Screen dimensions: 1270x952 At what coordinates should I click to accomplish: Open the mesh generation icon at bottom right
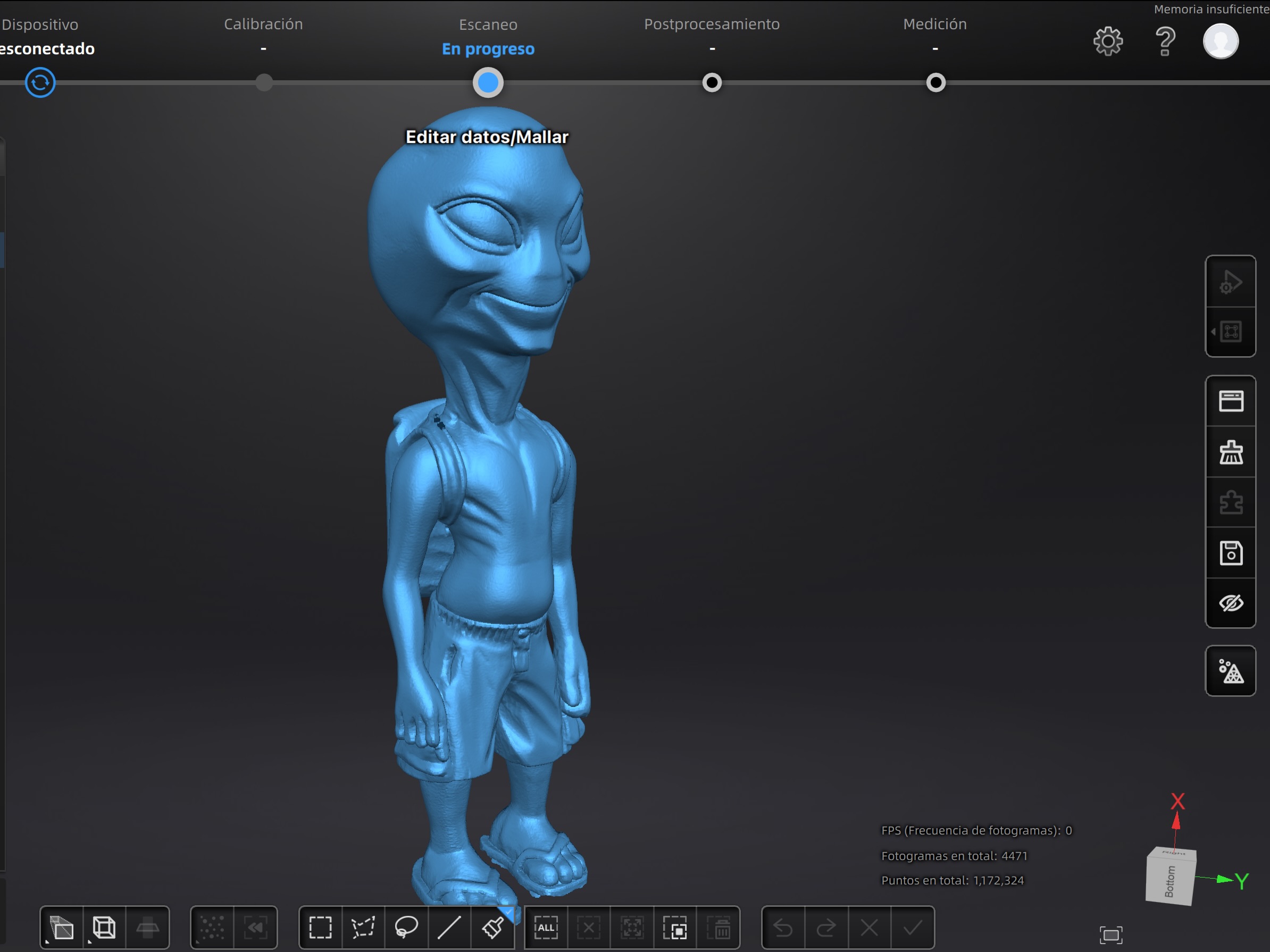point(1231,671)
